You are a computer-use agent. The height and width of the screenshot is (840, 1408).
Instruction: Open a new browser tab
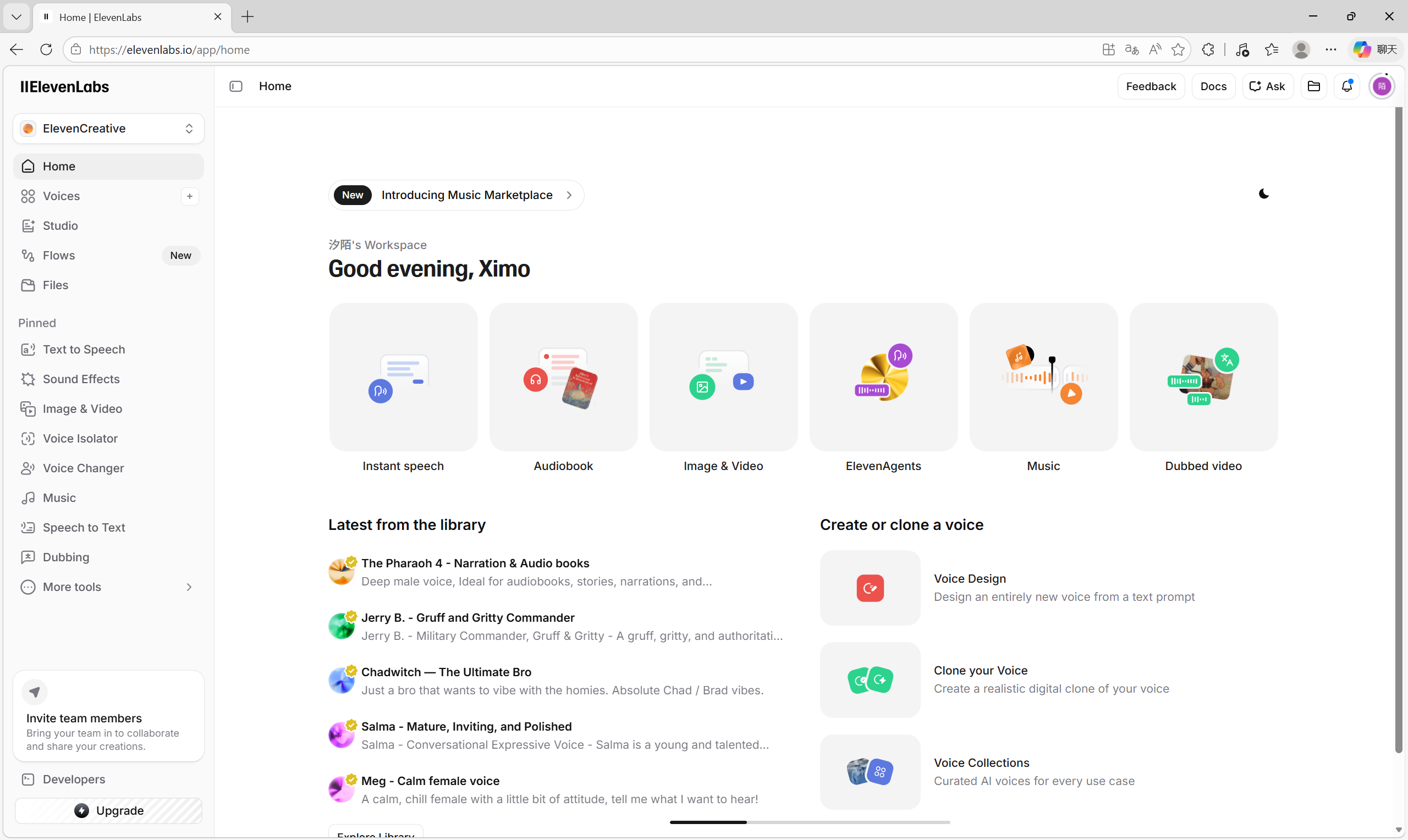click(x=248, y=17)
